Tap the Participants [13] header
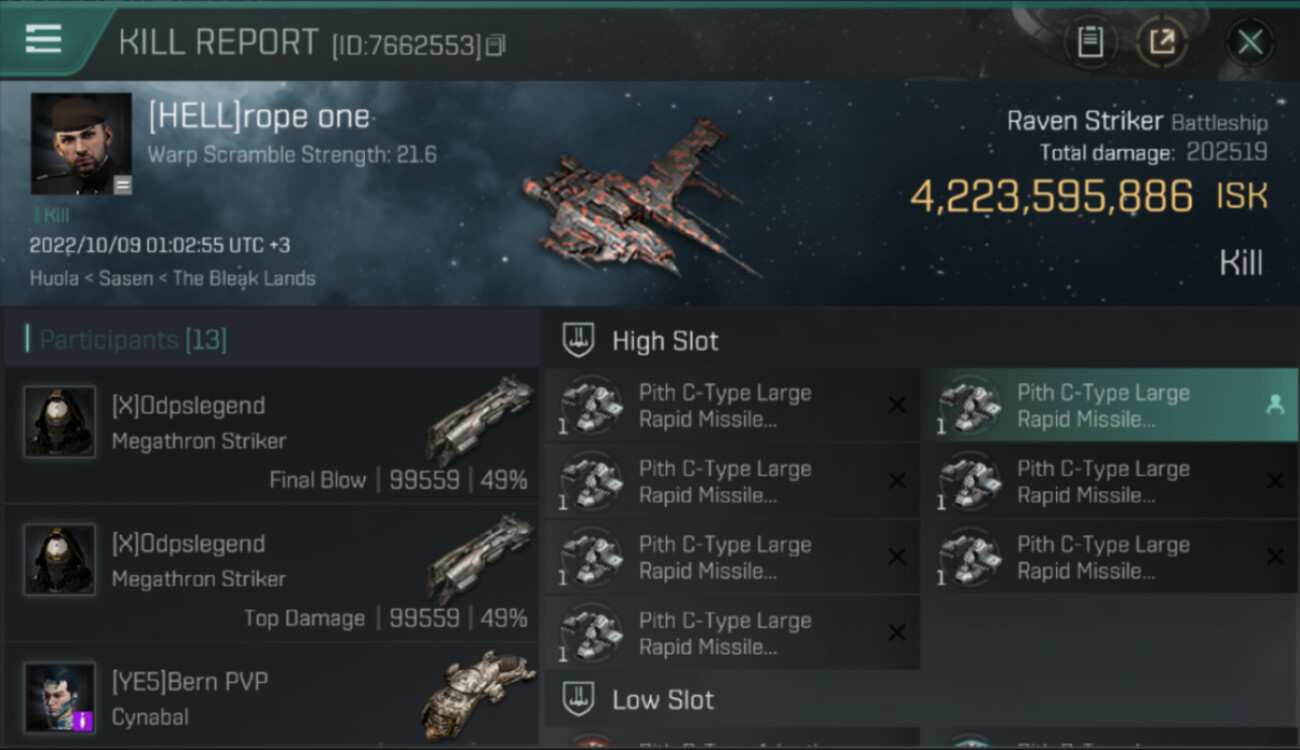Screen dimensions: 1300x750 pos(133,340)
